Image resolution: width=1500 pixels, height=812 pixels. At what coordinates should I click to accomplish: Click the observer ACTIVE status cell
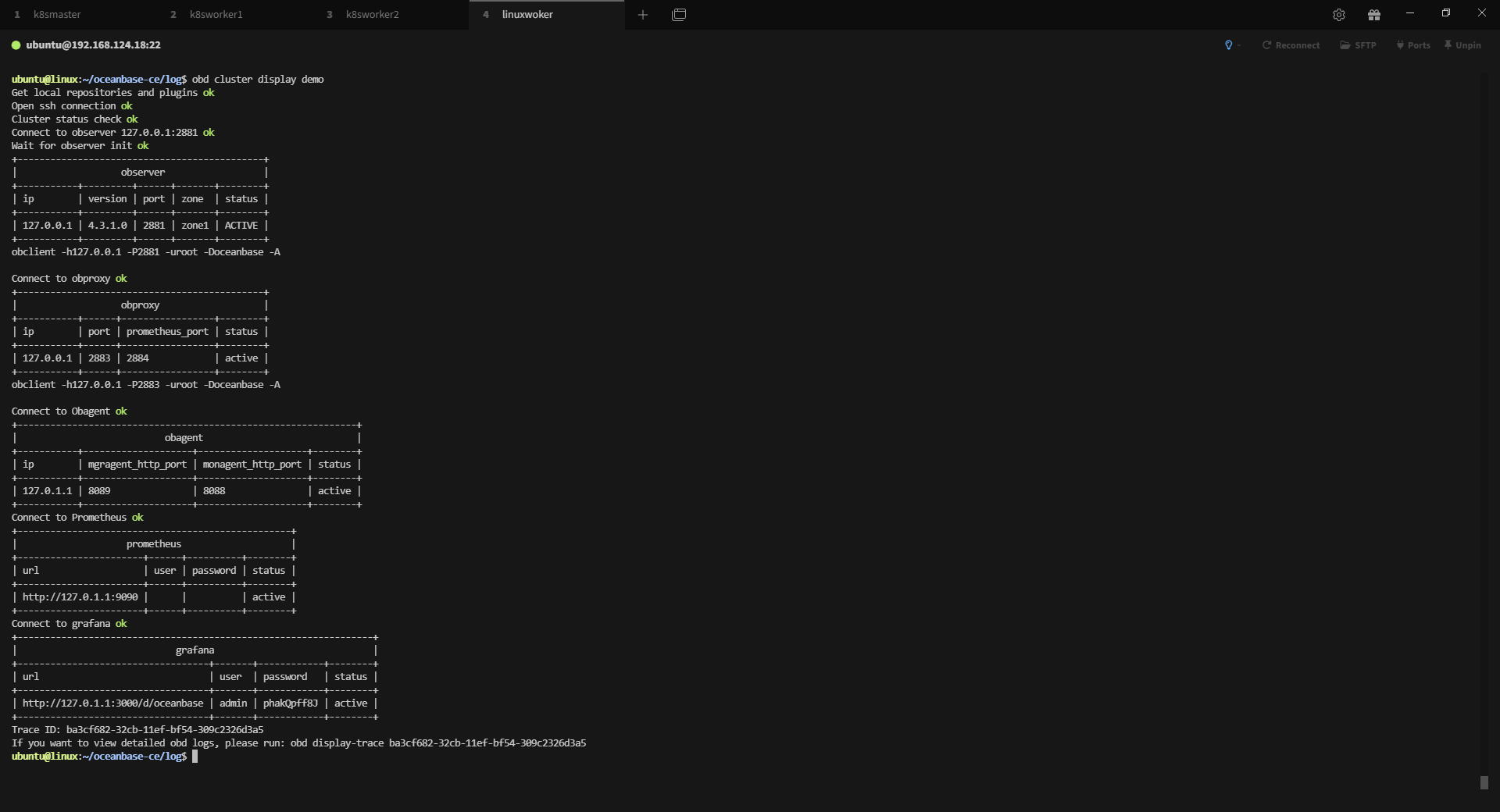point(241,226)
